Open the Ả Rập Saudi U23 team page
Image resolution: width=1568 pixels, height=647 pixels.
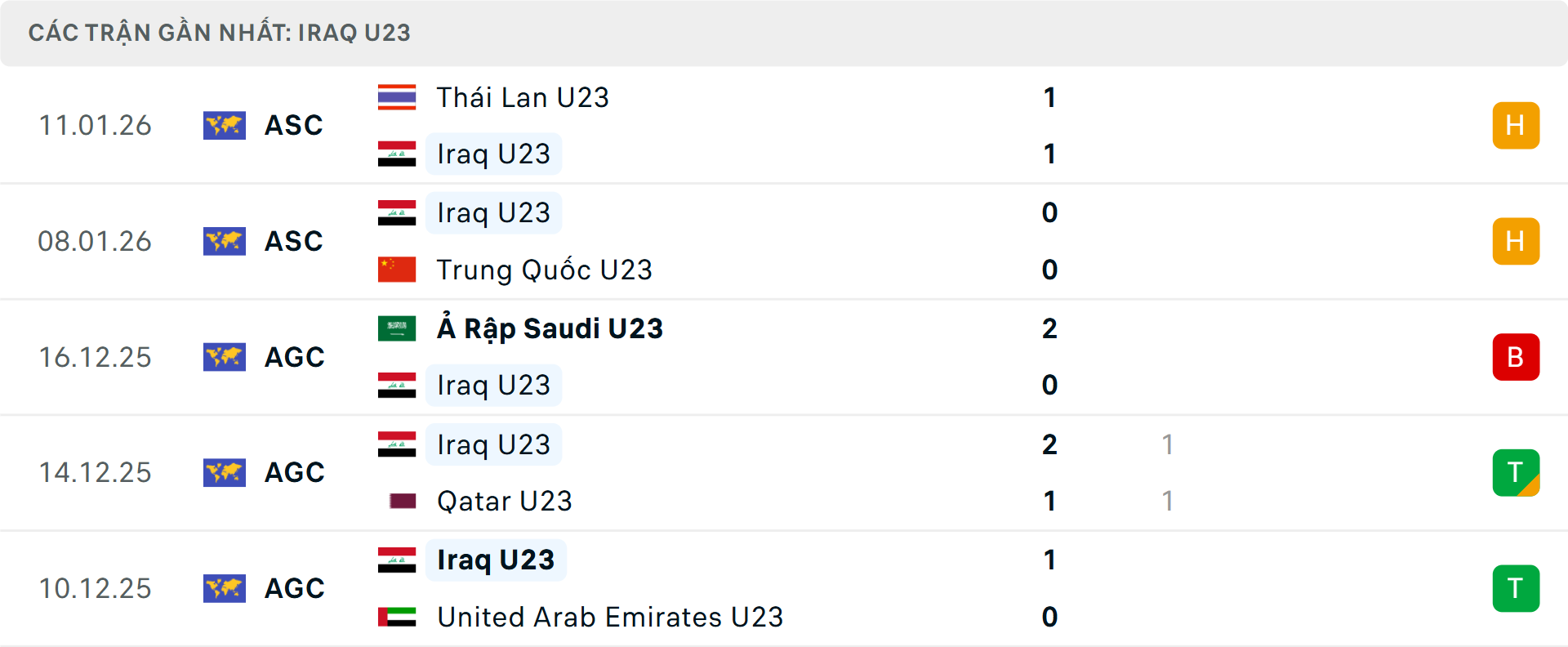548,328
